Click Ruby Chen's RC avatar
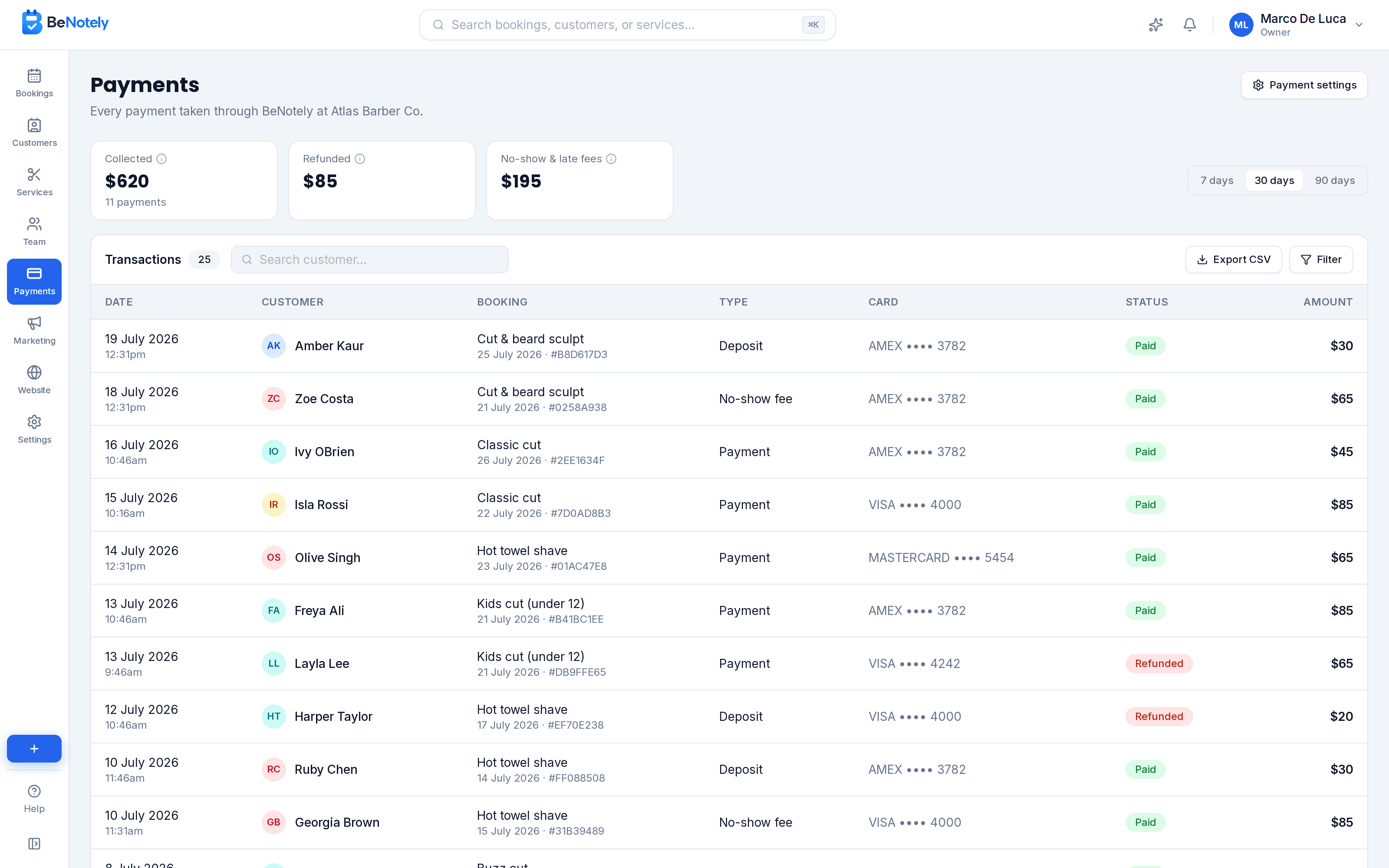This screenshot has height=868, width=1389. pos(274,769)
